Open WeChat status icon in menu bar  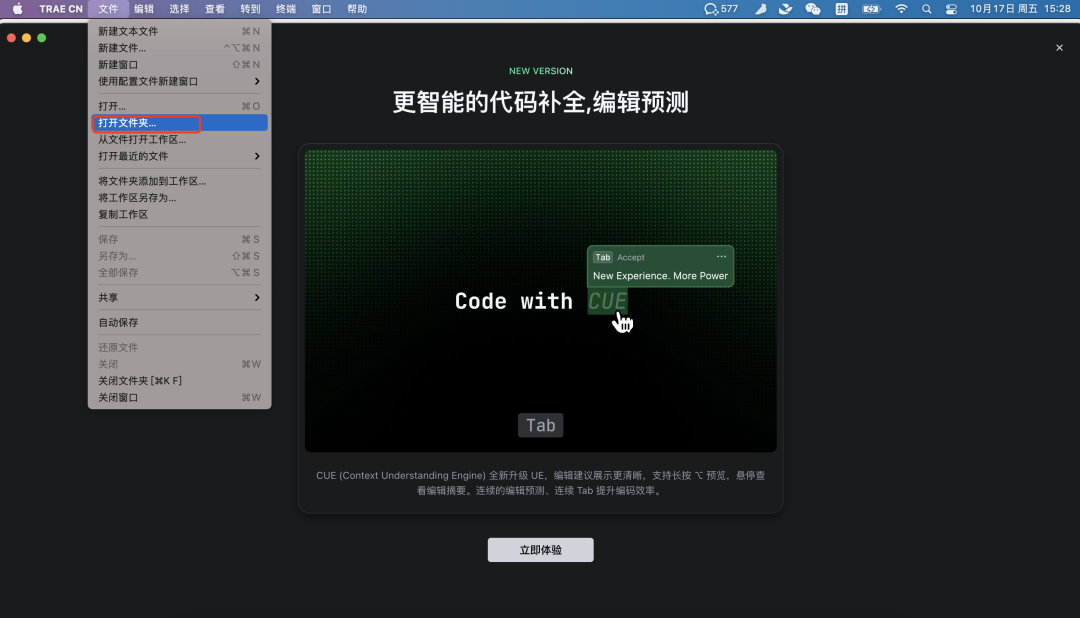813,9
